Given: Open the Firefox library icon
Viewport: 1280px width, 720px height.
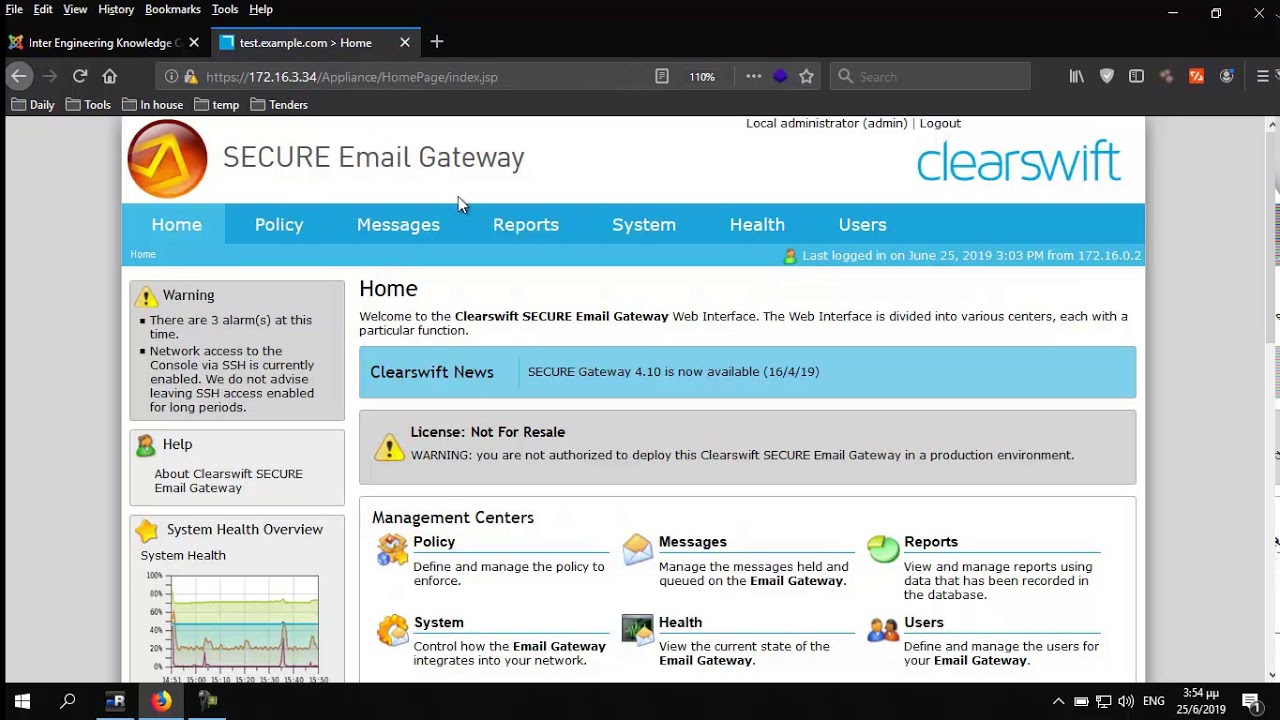Looking at the screenshot, I should pos(1077,76).
